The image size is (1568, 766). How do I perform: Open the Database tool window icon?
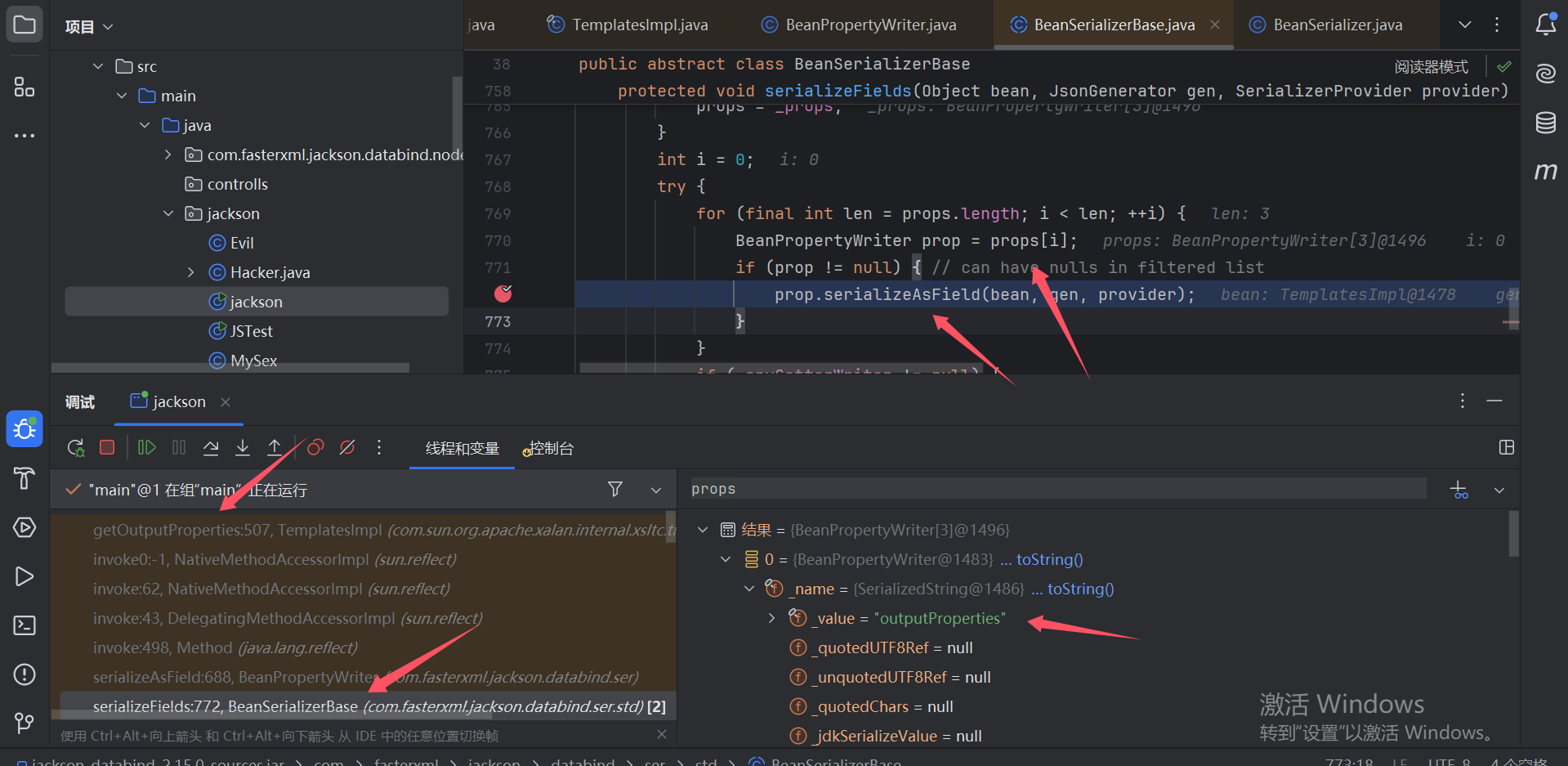point(1545,123)
